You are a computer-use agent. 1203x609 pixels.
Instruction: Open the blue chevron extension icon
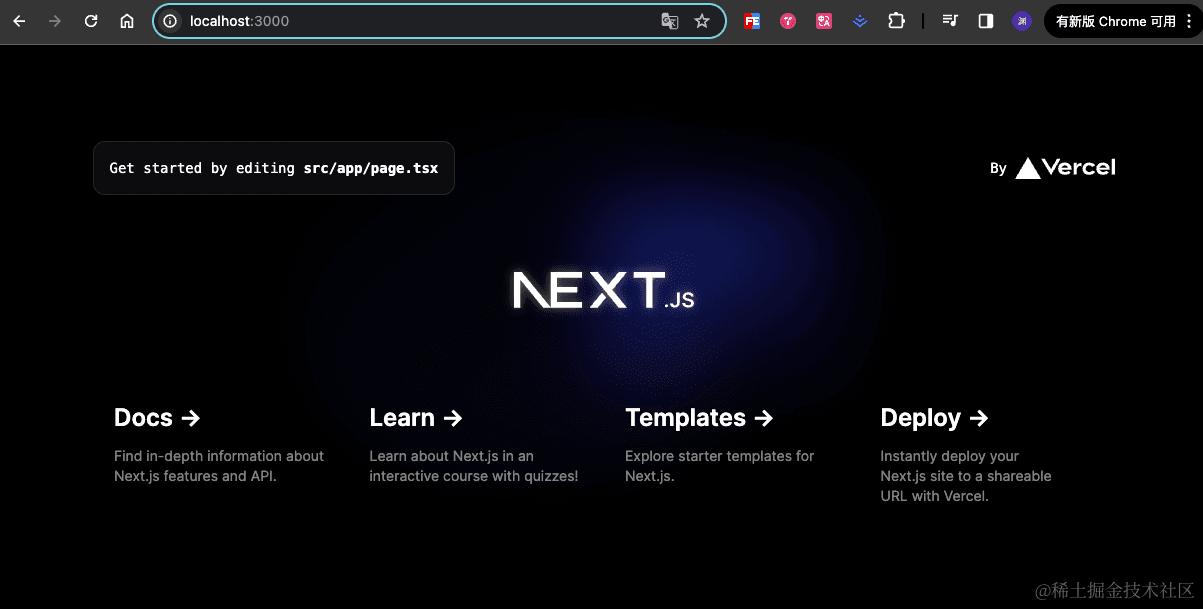tap(860, 20)
